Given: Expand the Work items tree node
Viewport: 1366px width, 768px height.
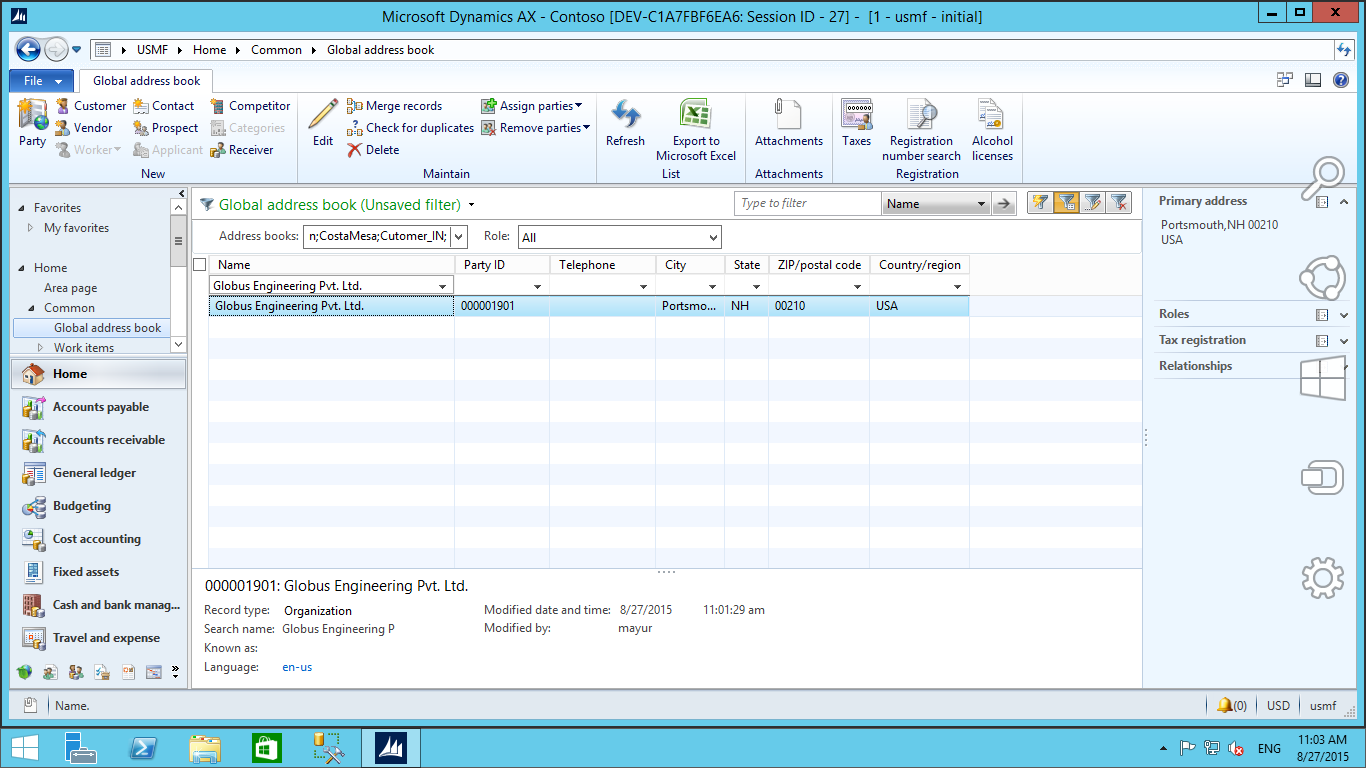Looking at the screenshot, I should click(x=41, y=348).
